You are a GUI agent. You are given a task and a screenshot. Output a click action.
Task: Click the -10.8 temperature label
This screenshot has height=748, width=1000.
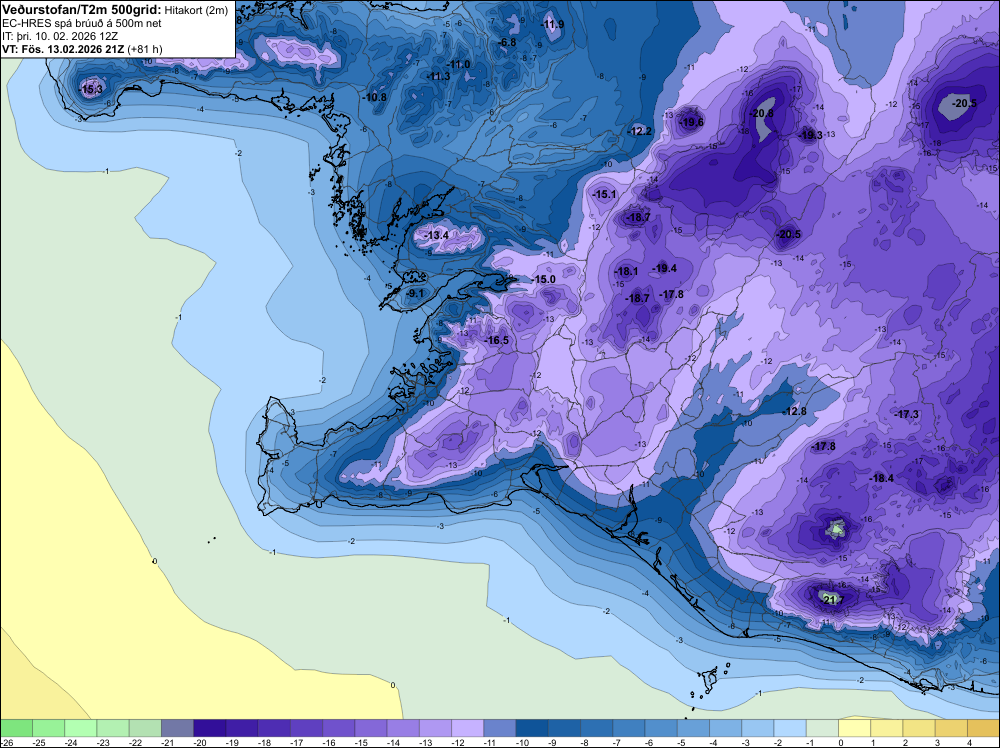[x=374, y=98]
